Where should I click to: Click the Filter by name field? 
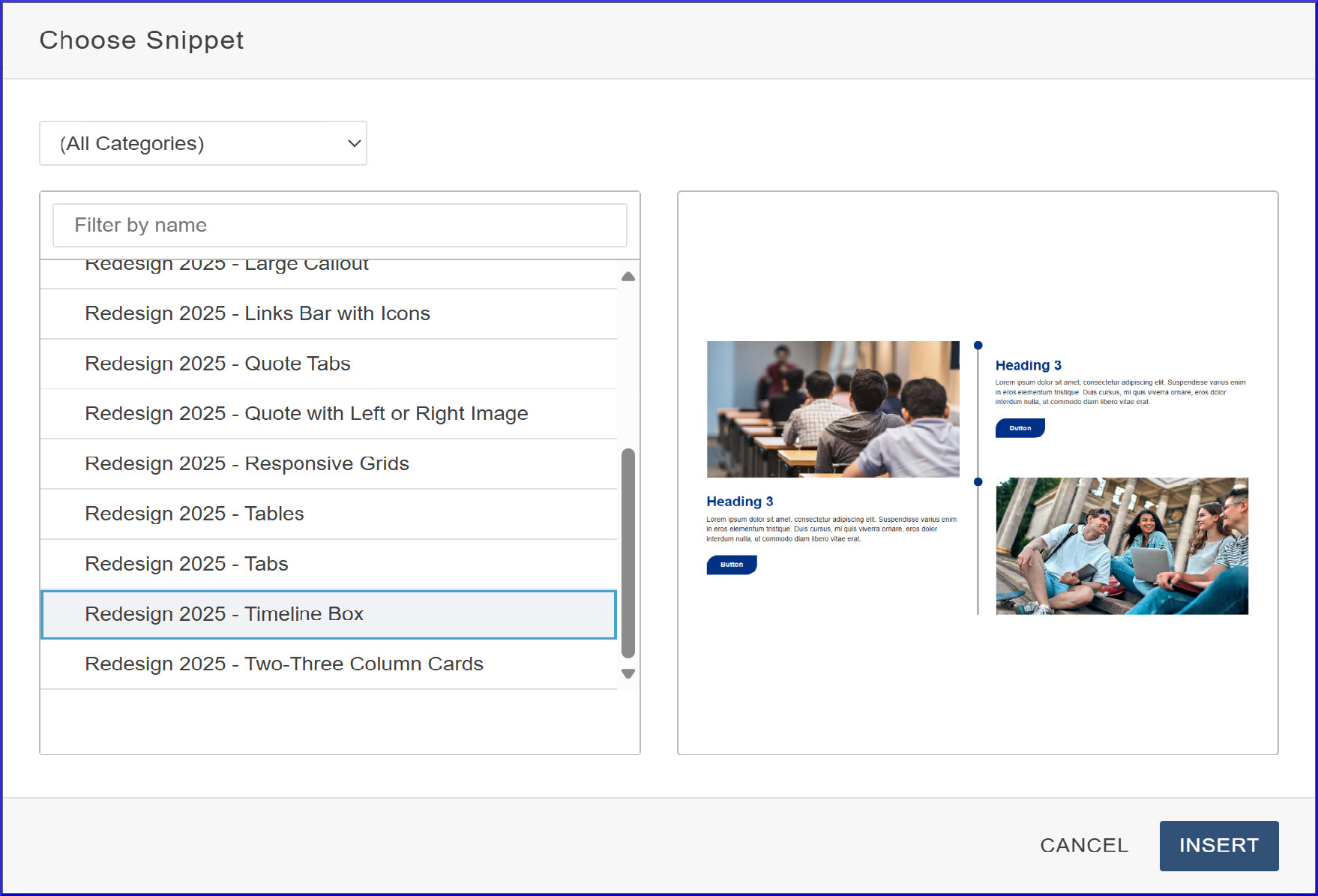pos(340,225)
